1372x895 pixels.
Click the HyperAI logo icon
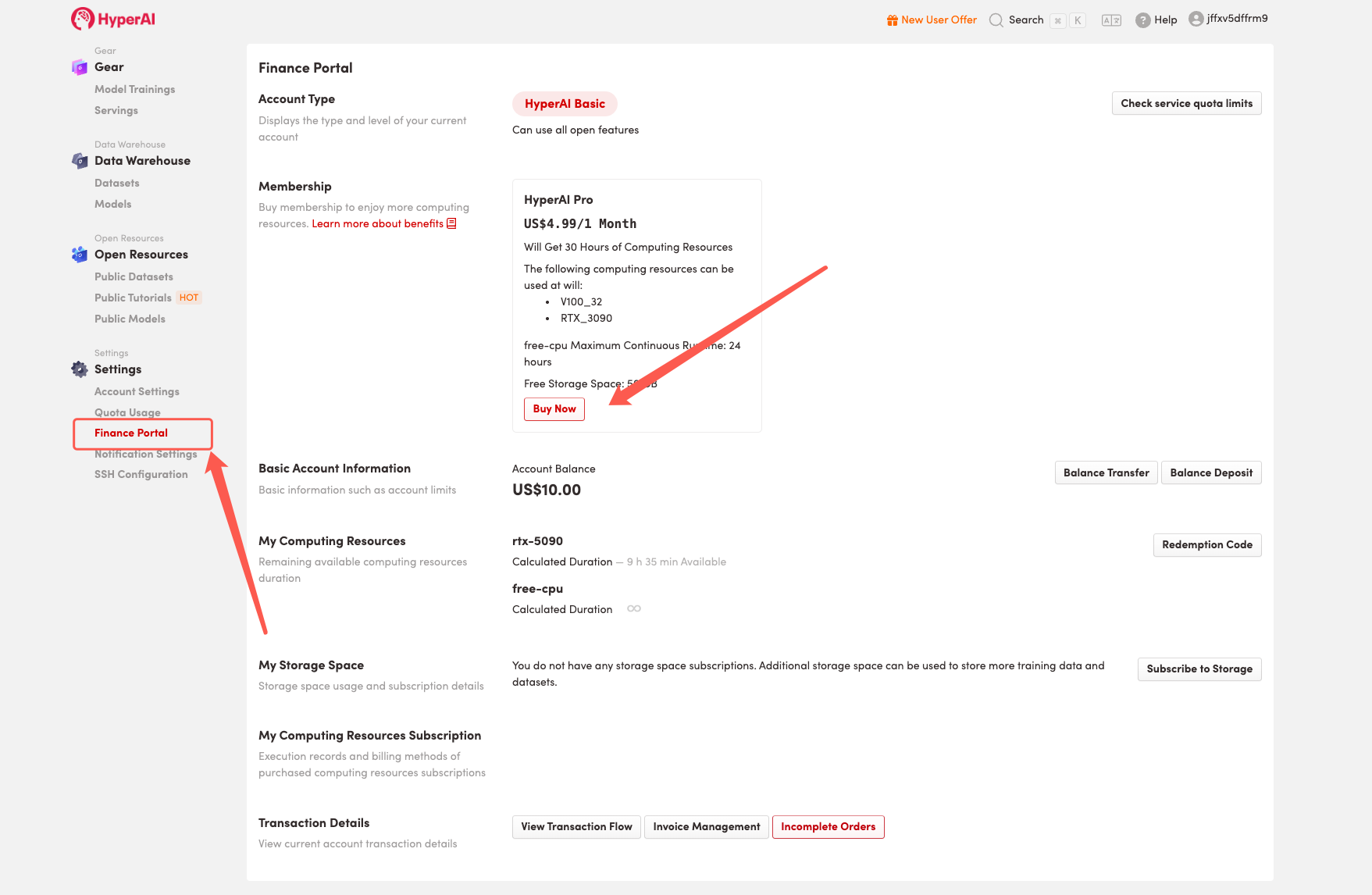82,19
